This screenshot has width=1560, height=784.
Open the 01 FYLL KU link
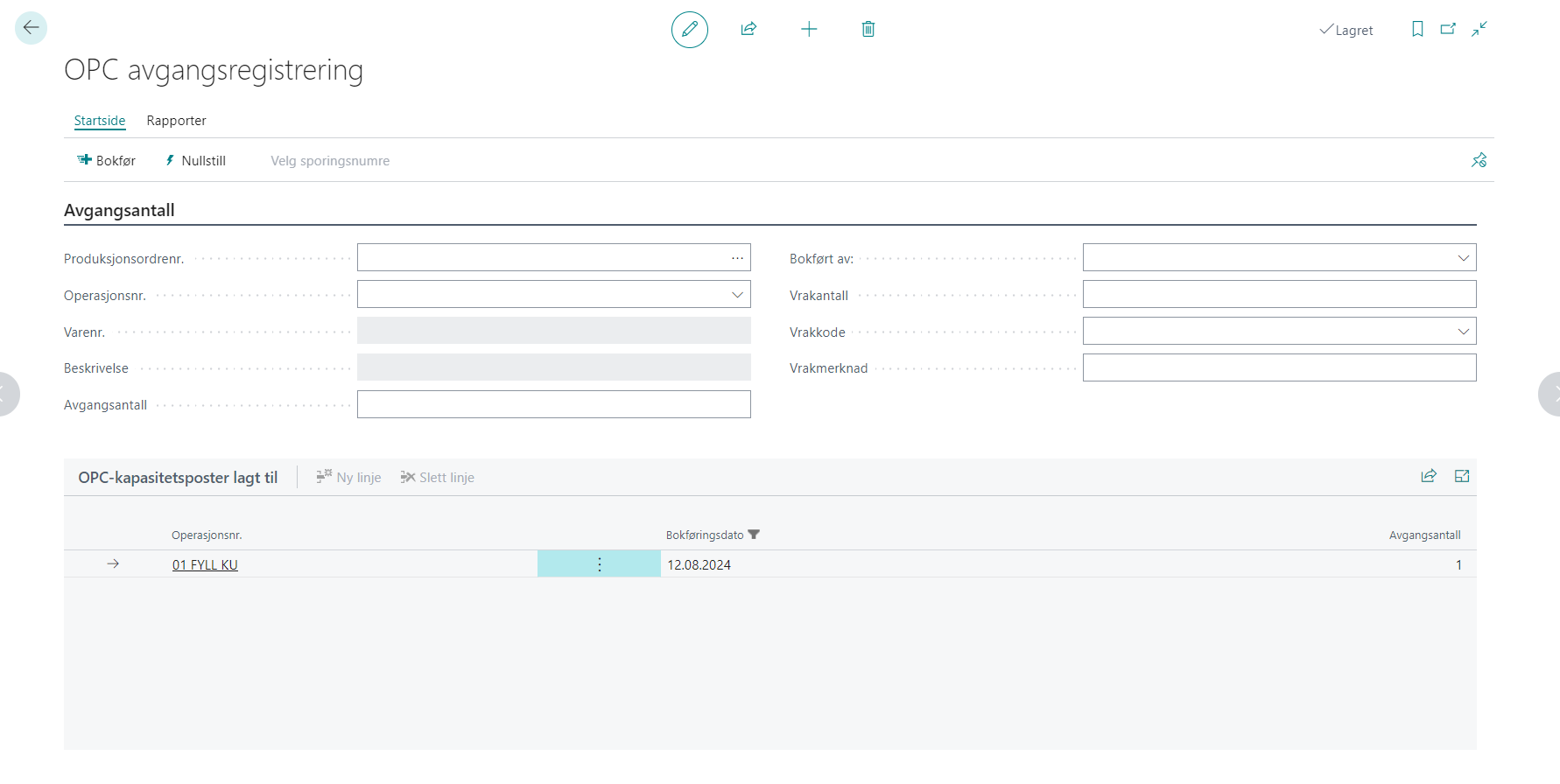205,565
